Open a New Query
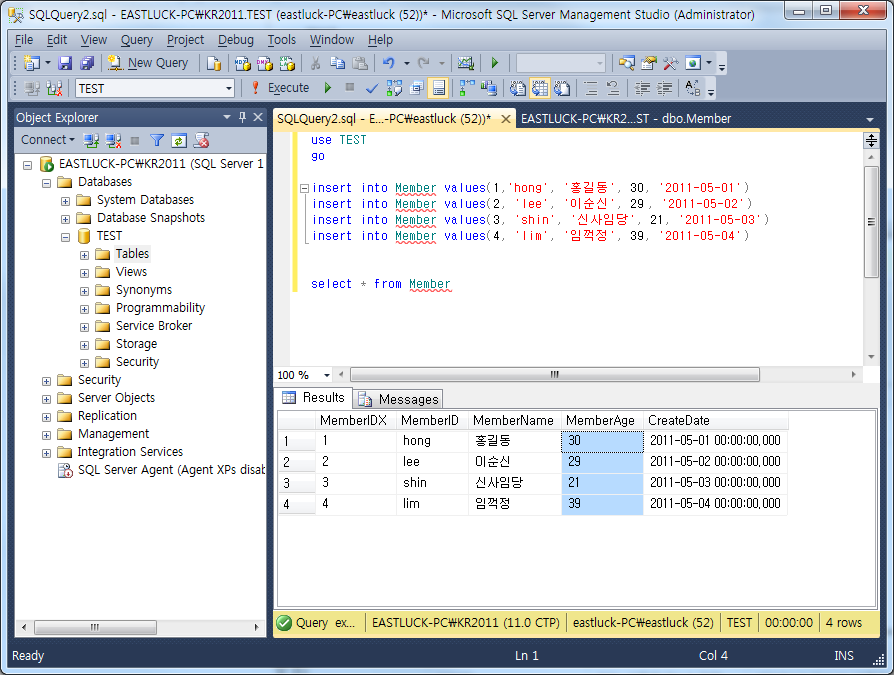 (148, 63)
